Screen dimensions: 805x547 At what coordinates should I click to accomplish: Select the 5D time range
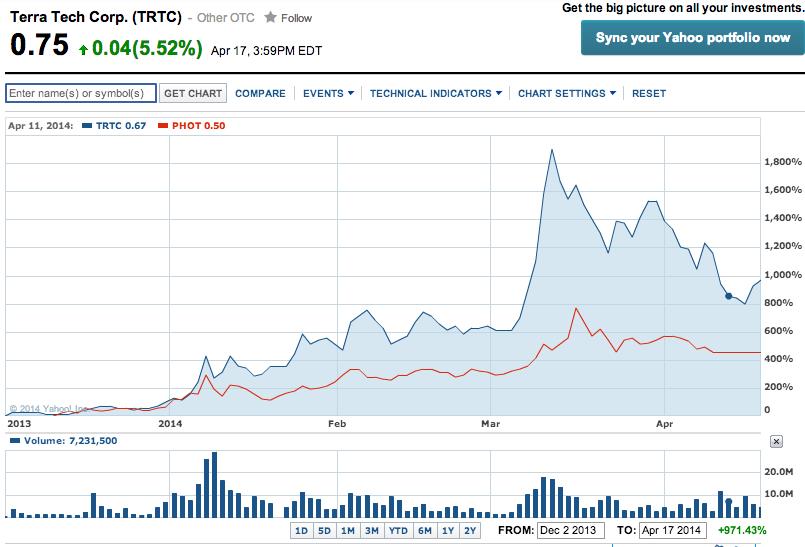pyautogui.click(x=324, y=531)
